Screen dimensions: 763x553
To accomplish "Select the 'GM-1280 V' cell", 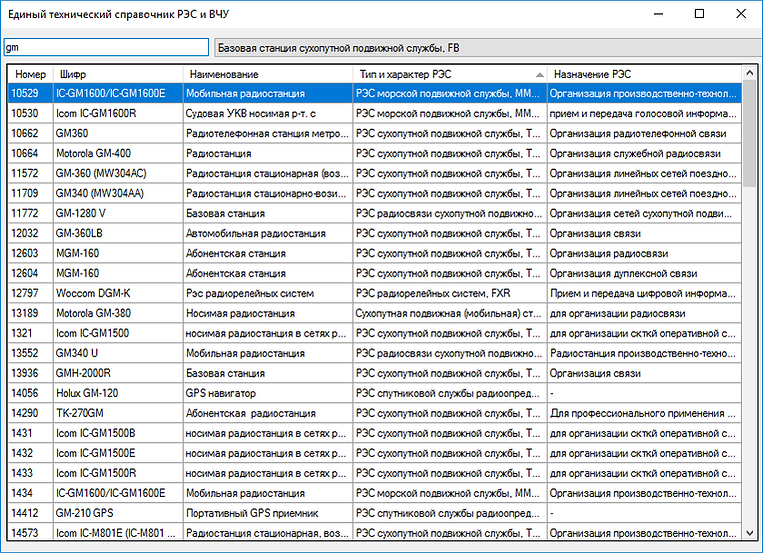I will tap(118, 213).
